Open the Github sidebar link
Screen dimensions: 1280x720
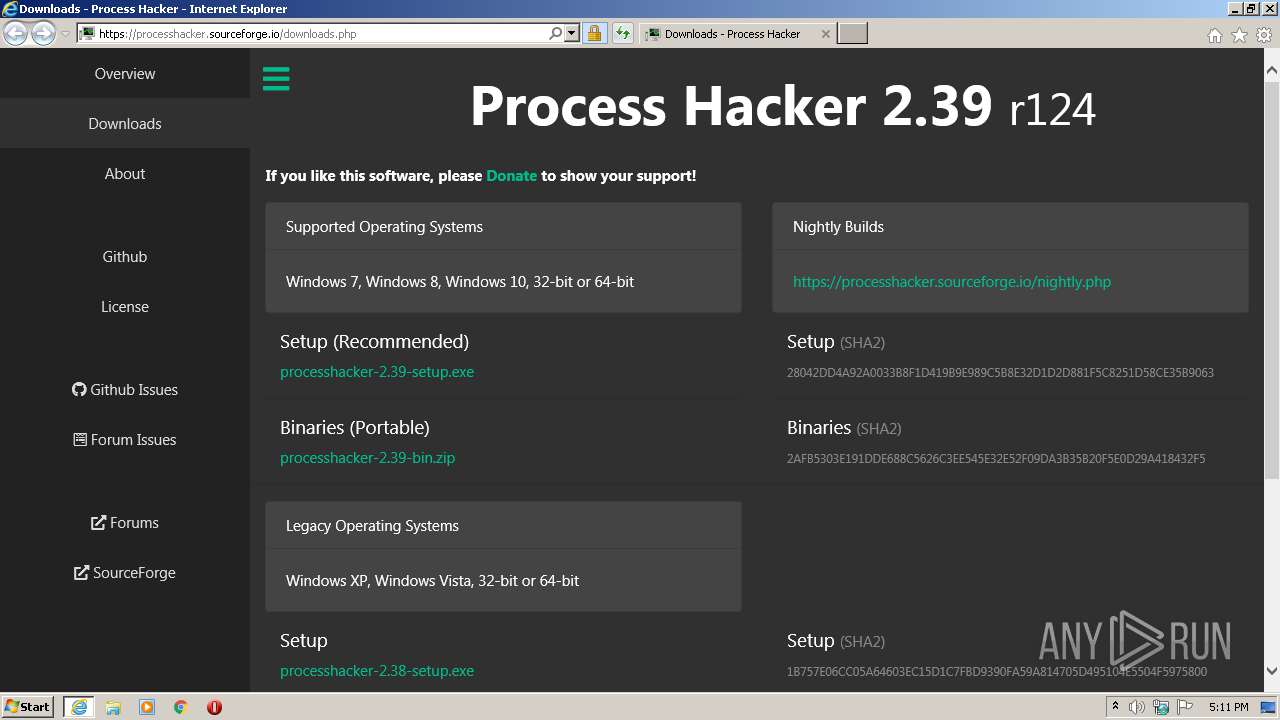coord(125,256)
